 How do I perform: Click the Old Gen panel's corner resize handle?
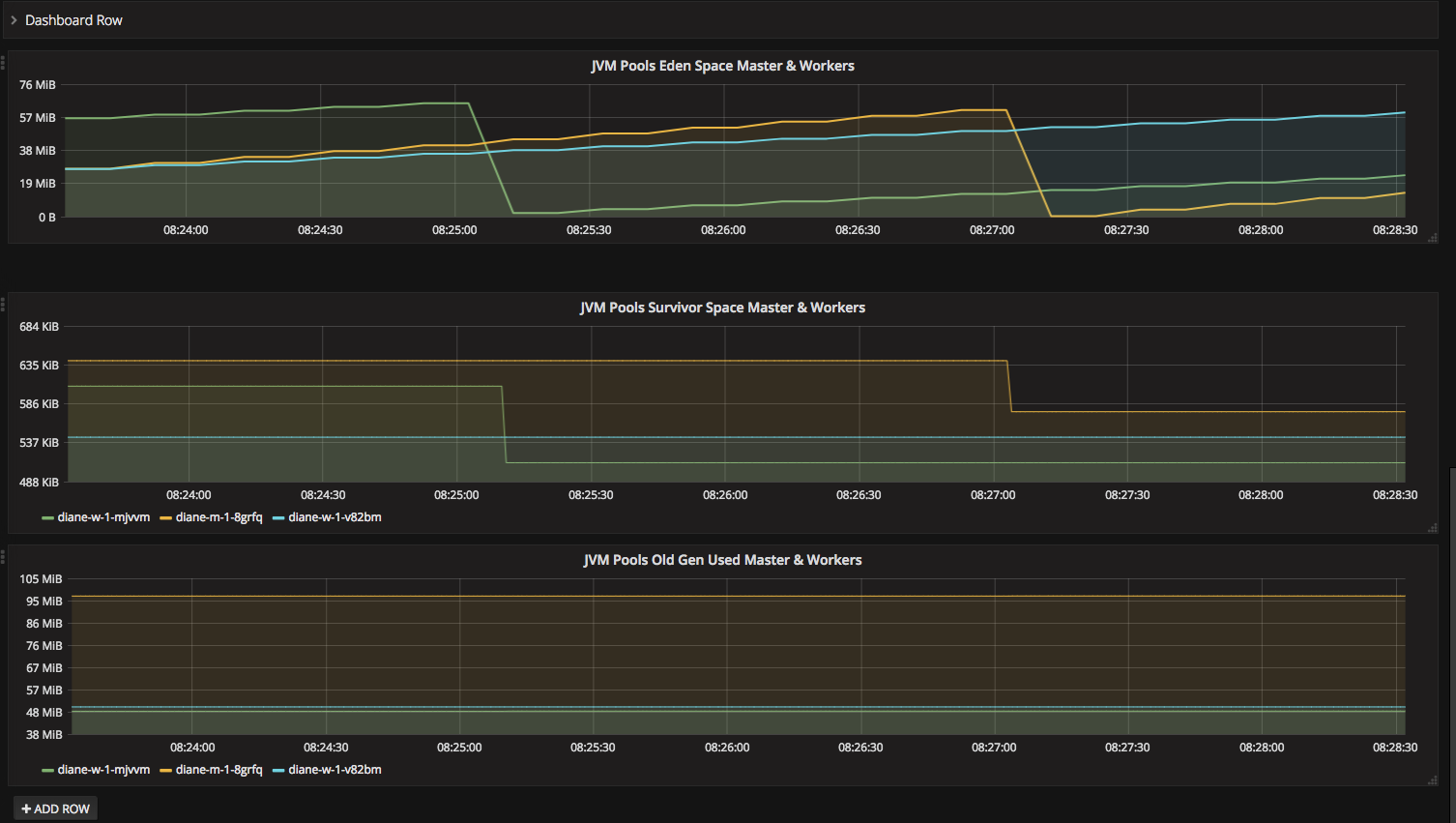click(1433, 780)
